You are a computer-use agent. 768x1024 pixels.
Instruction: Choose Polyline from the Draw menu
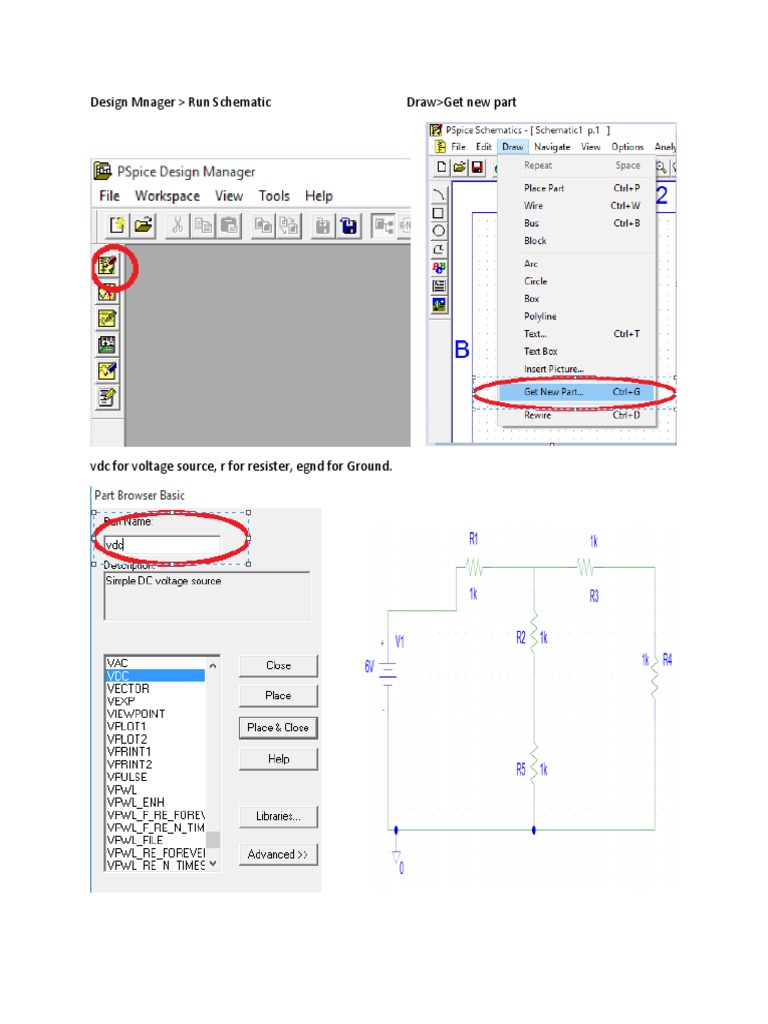click(577, 316)
